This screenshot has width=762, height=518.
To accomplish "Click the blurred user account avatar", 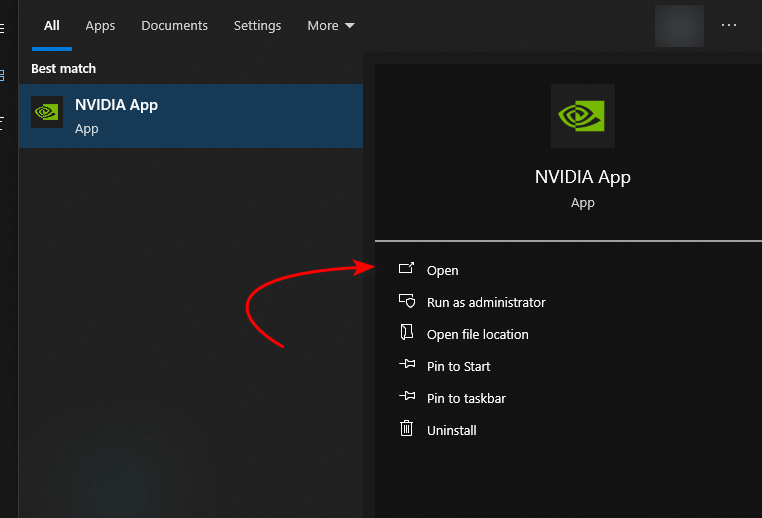I will click(679, 26).
